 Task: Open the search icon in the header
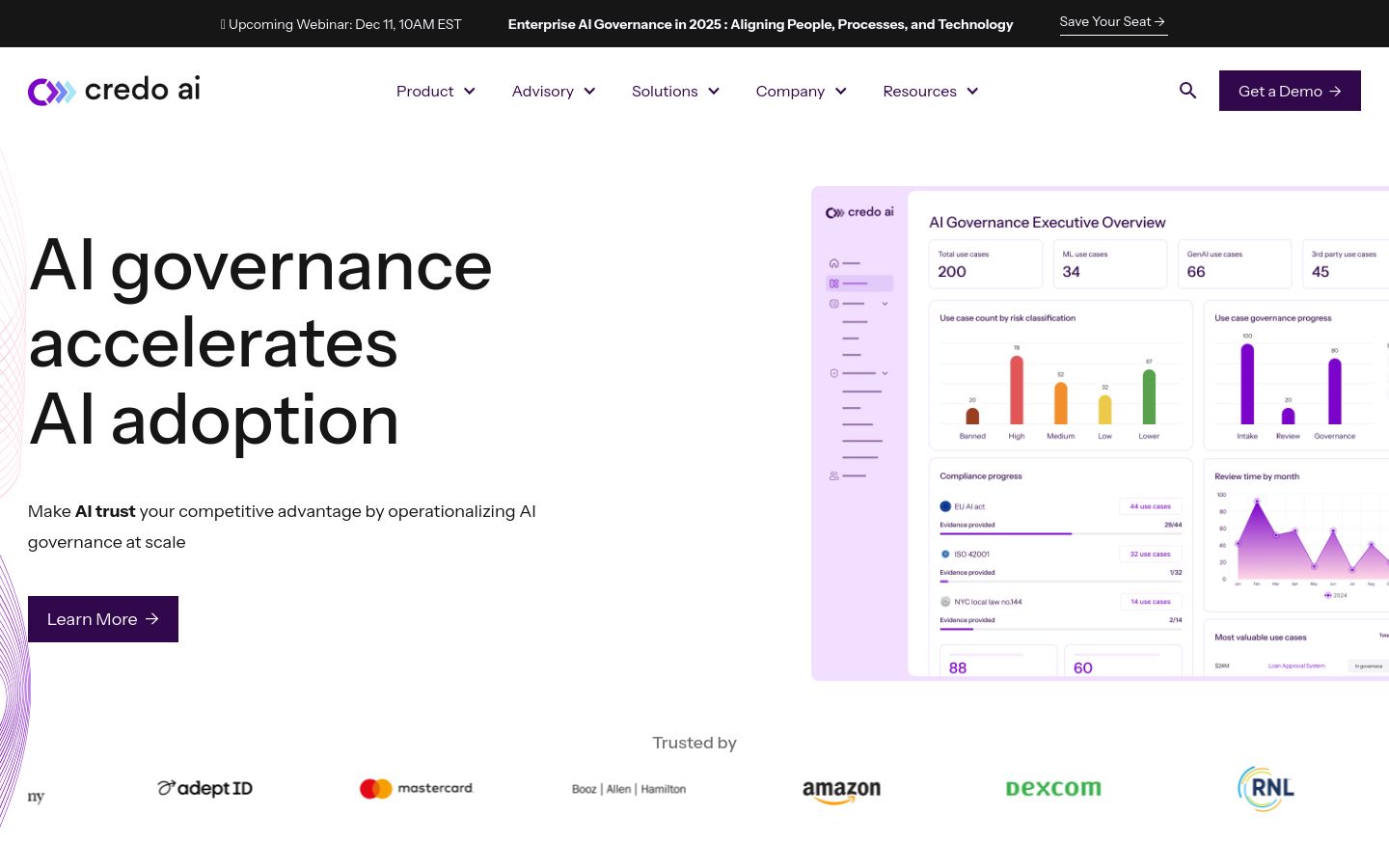coord(1187,91)
